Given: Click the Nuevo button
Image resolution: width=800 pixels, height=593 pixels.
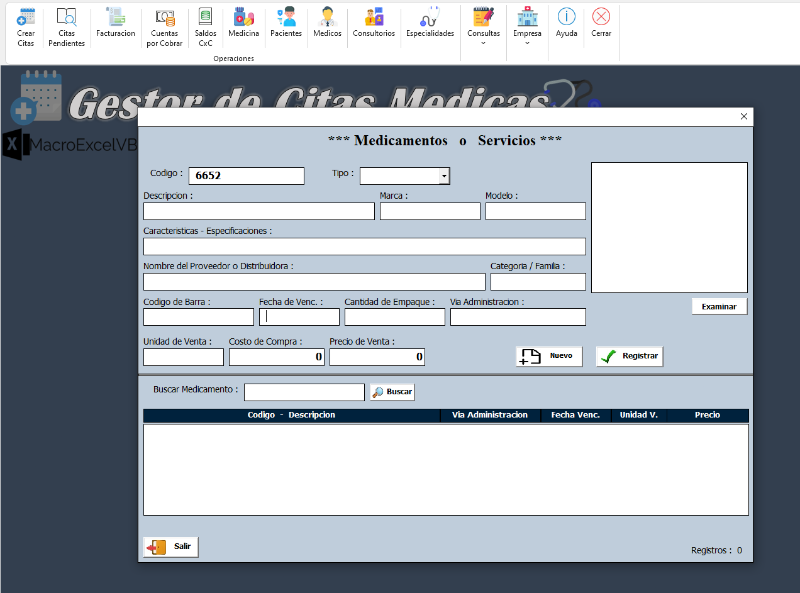Looking at the screenshot, I should pyautogui.click(x=549, y=356).
